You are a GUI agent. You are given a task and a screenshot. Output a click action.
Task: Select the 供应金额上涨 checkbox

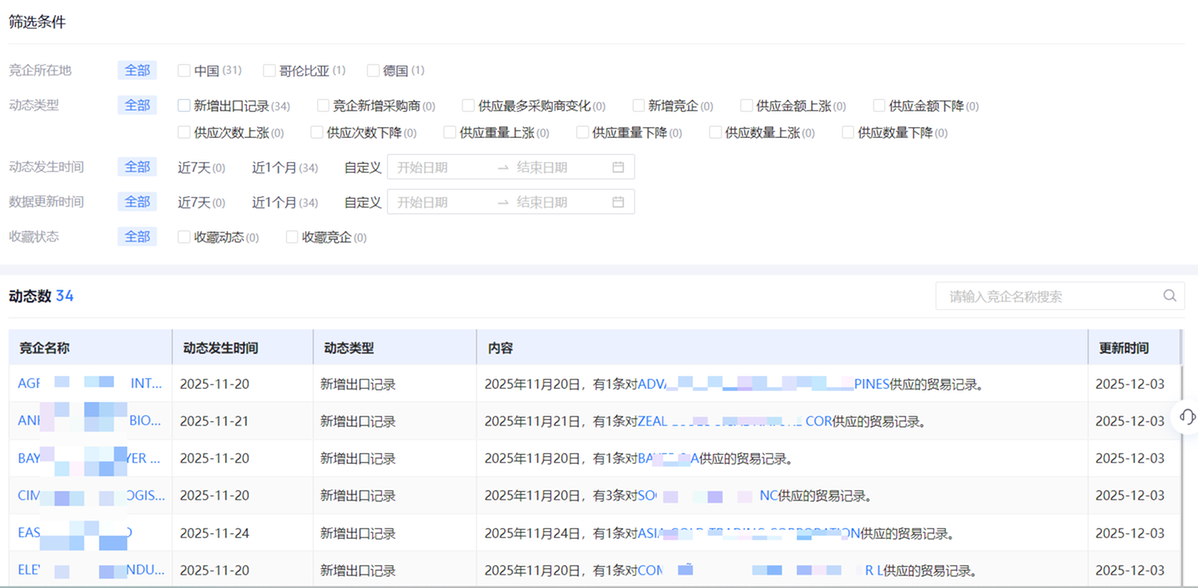point(747,106)
